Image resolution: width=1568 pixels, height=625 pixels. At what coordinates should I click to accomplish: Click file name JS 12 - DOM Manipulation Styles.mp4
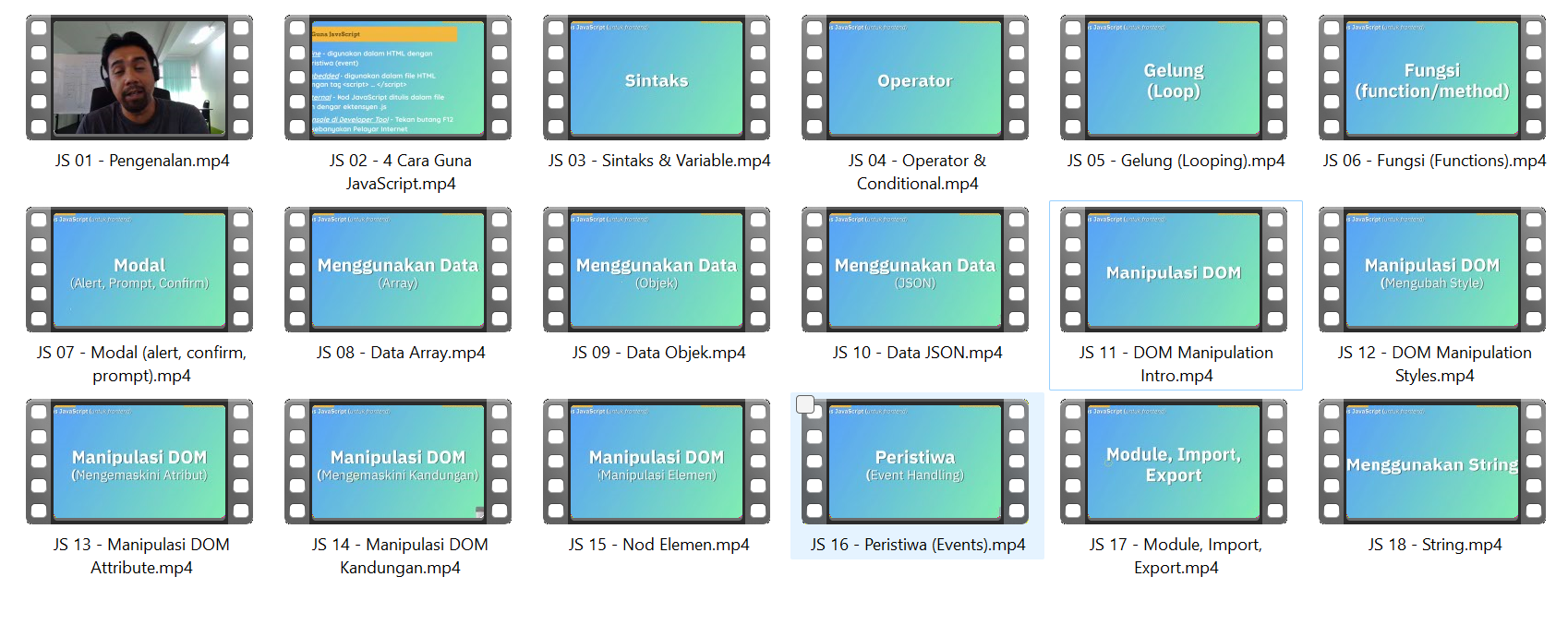pos(1435,364)
